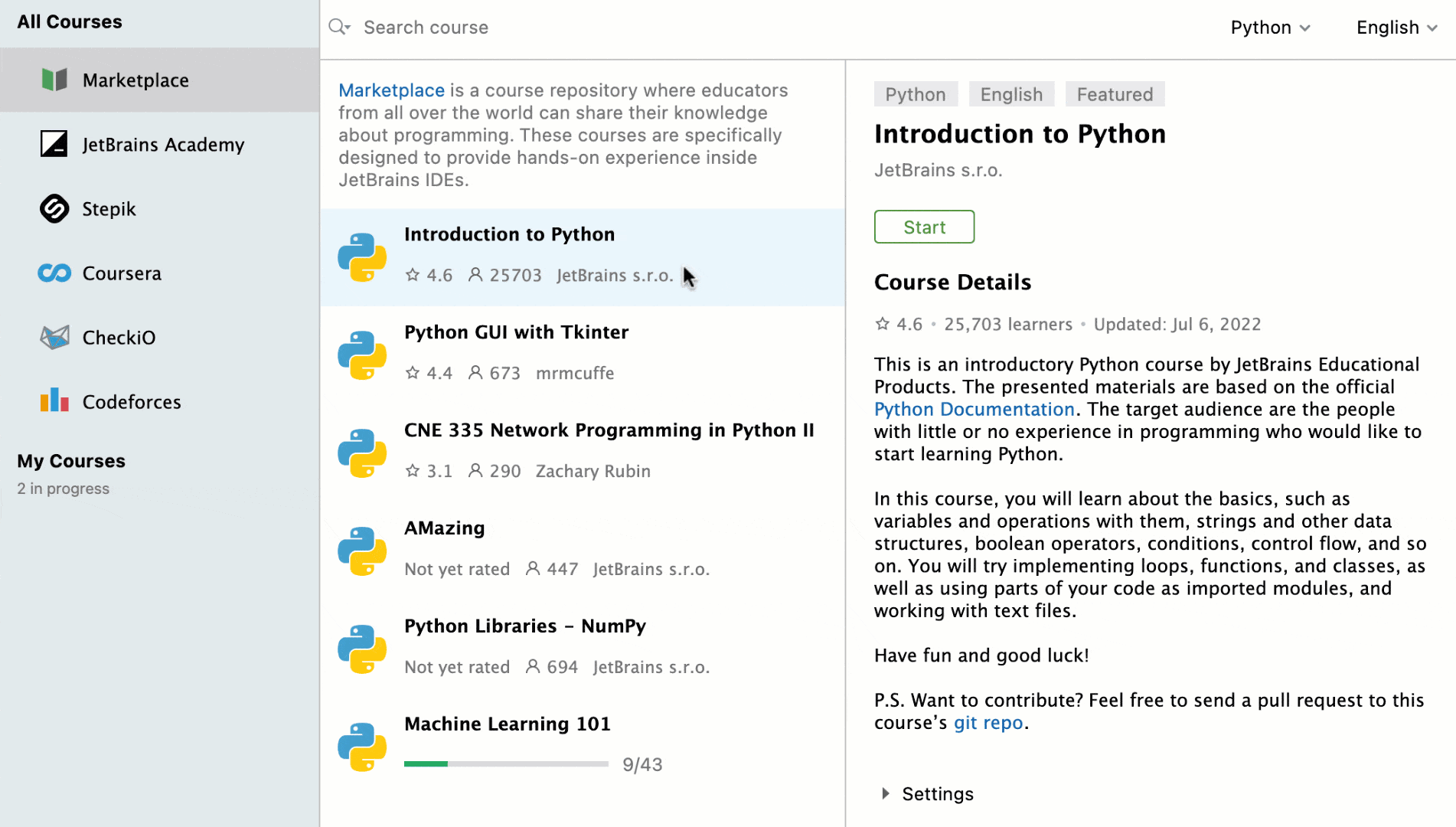Toggle the English tag filter
The width and height of the screenshot is (1456, 827).
tap(1011, 93)
